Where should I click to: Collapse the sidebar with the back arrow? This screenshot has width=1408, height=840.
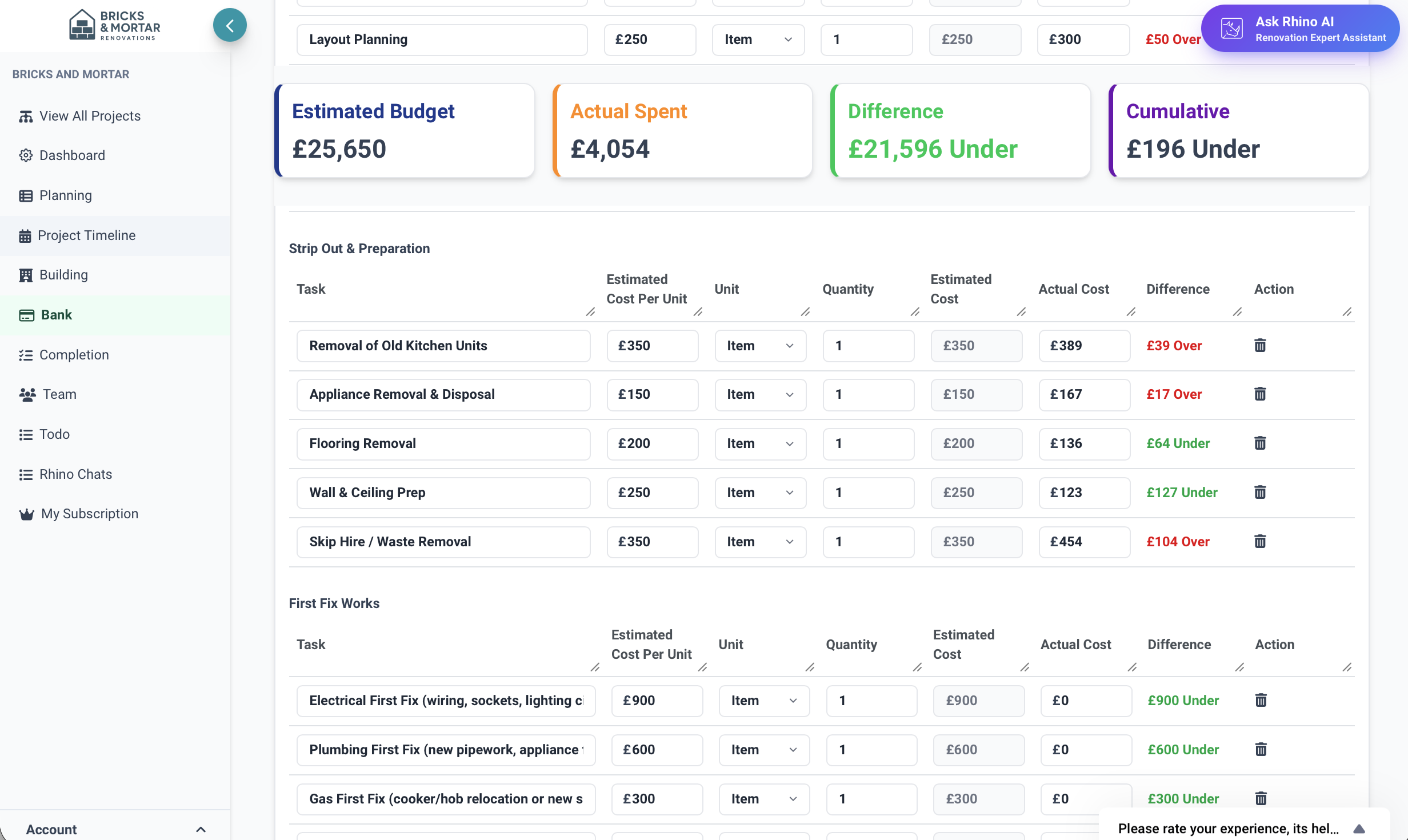tap(230, 25)
